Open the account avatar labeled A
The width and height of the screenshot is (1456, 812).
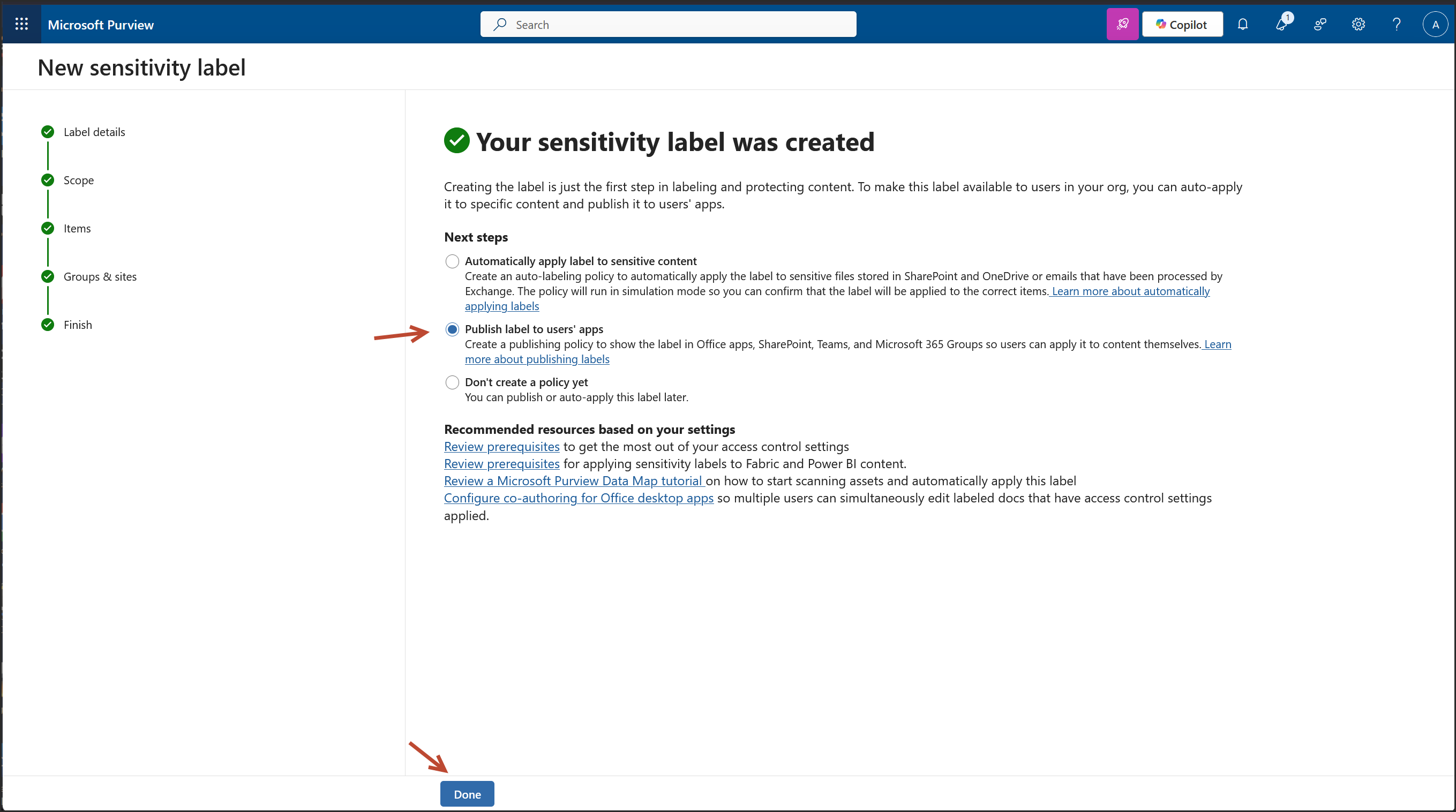point(1435,24)
